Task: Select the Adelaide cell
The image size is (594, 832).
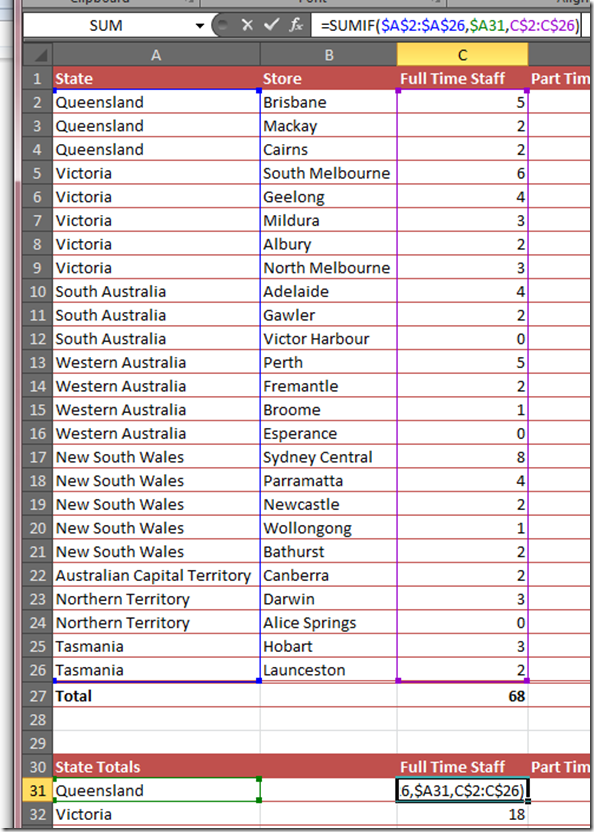Action: point(329,291)
